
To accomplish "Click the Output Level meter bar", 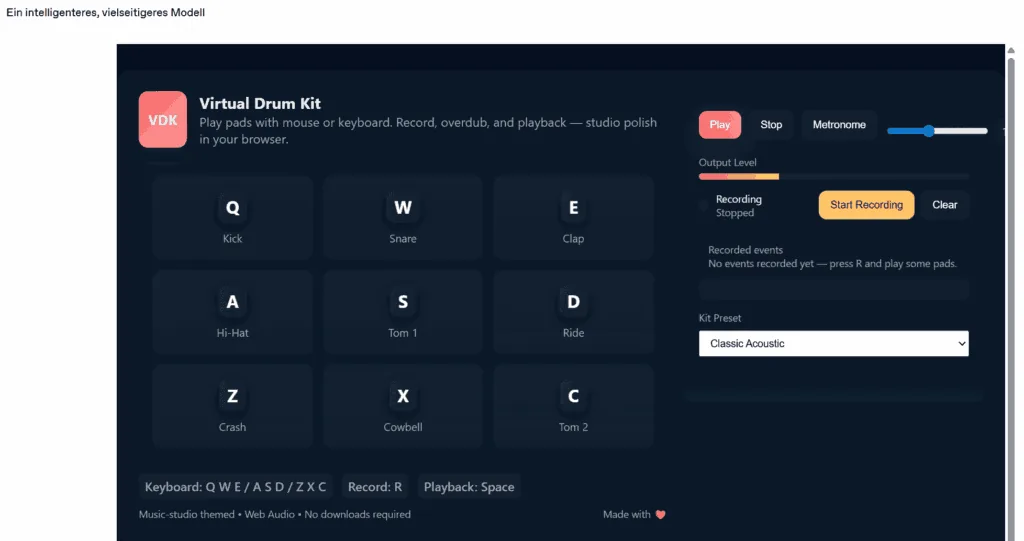I will (834, 176).
